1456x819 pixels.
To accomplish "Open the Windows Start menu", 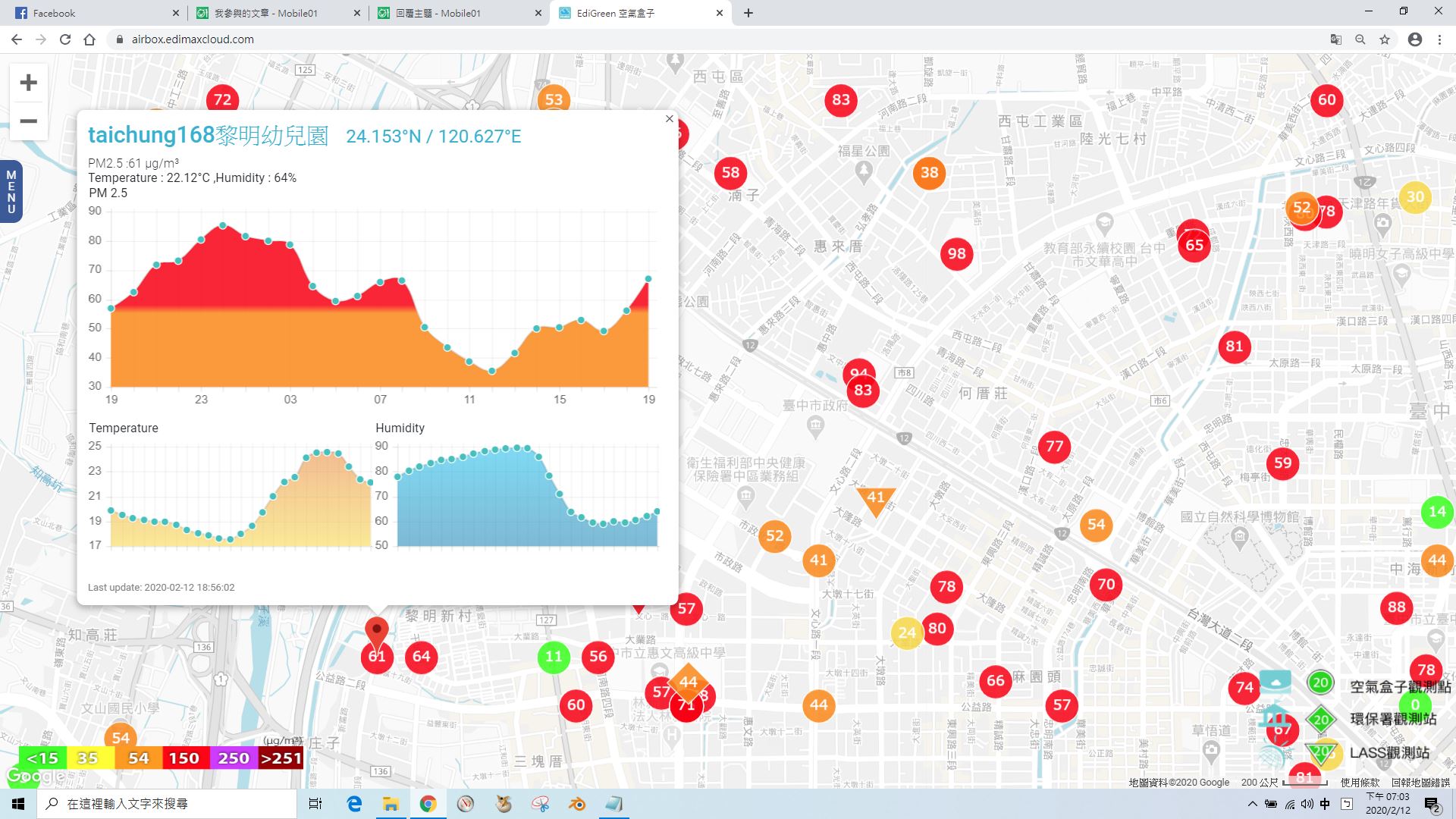I will coord(18,804).
